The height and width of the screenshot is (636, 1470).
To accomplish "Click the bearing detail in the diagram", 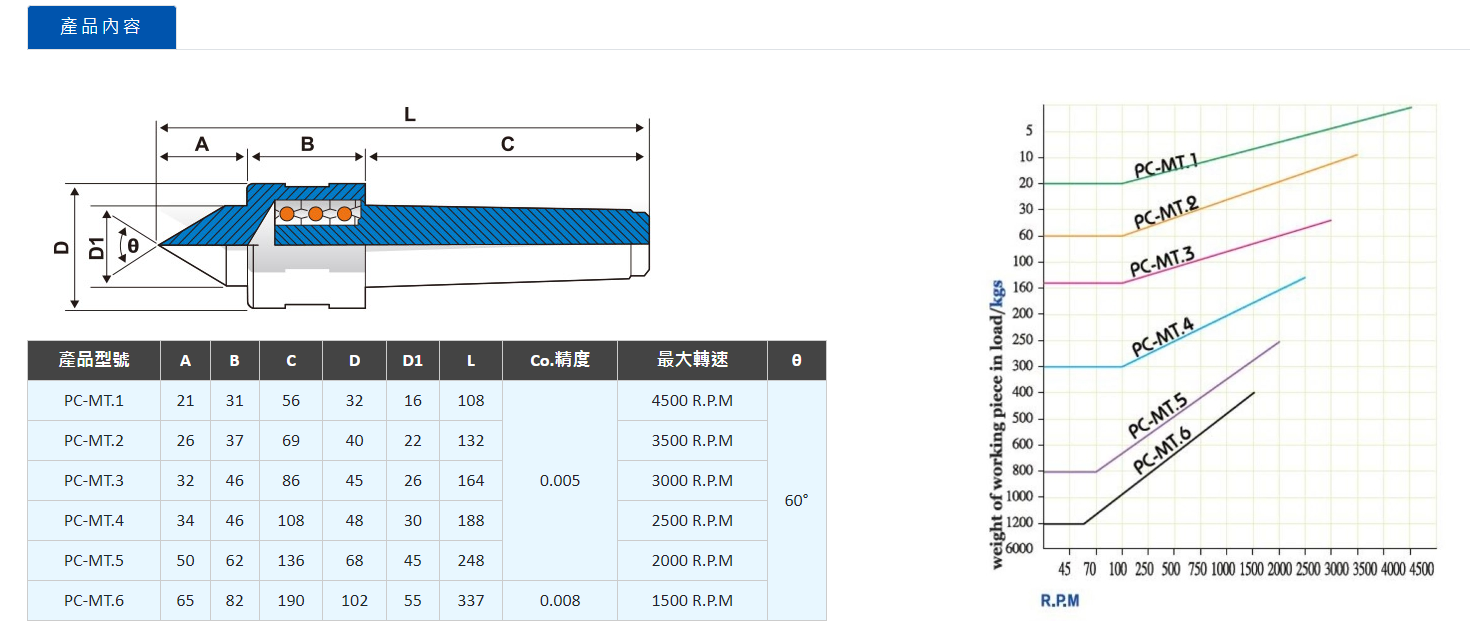I will tap(315, 212).
